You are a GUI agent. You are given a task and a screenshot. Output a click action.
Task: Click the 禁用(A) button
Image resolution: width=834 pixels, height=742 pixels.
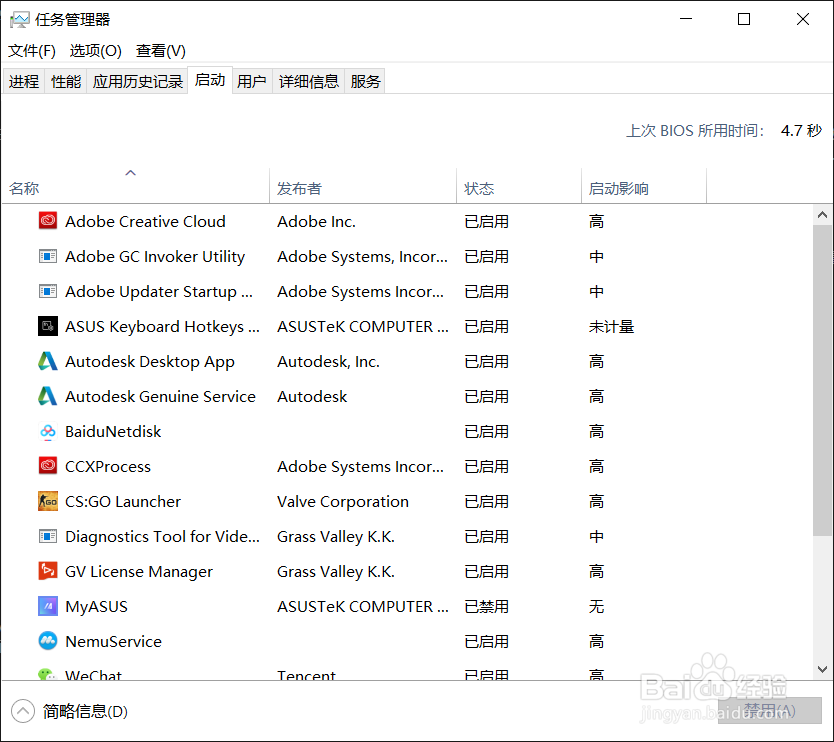click(x=770, y=711)
